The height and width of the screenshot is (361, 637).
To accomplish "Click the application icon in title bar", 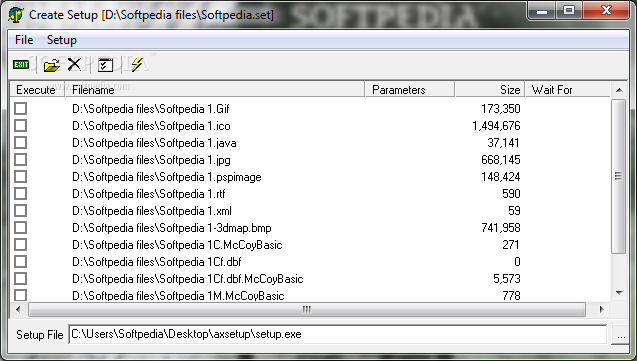I will (16, 15).
